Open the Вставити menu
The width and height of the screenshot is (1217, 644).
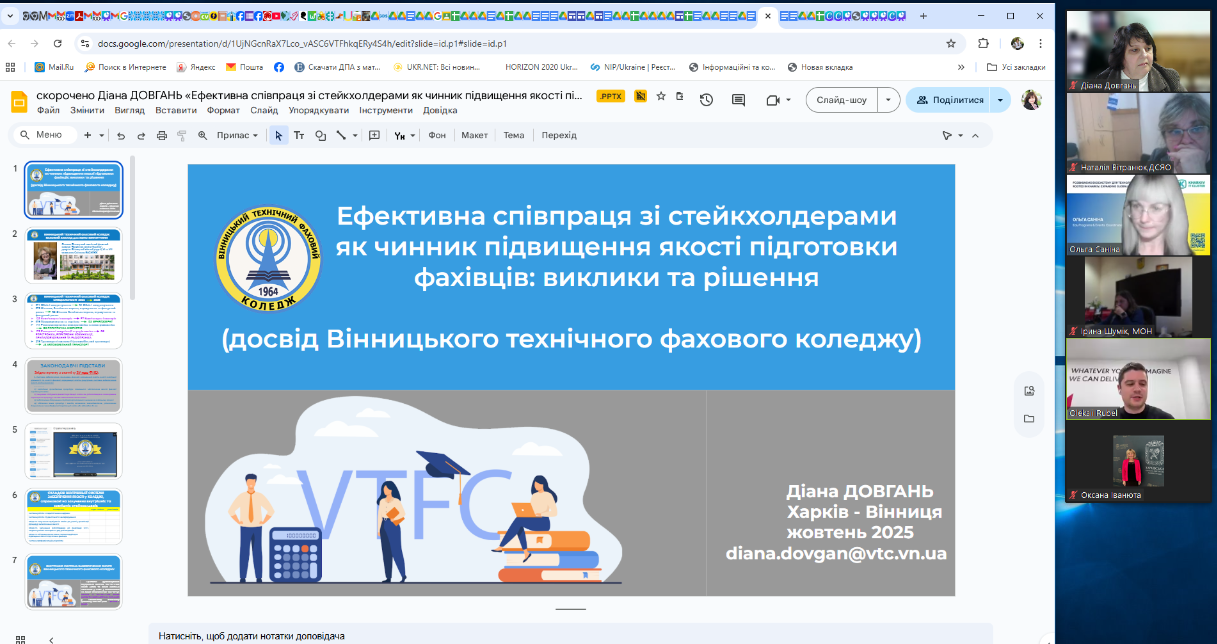tap(176, 110)
